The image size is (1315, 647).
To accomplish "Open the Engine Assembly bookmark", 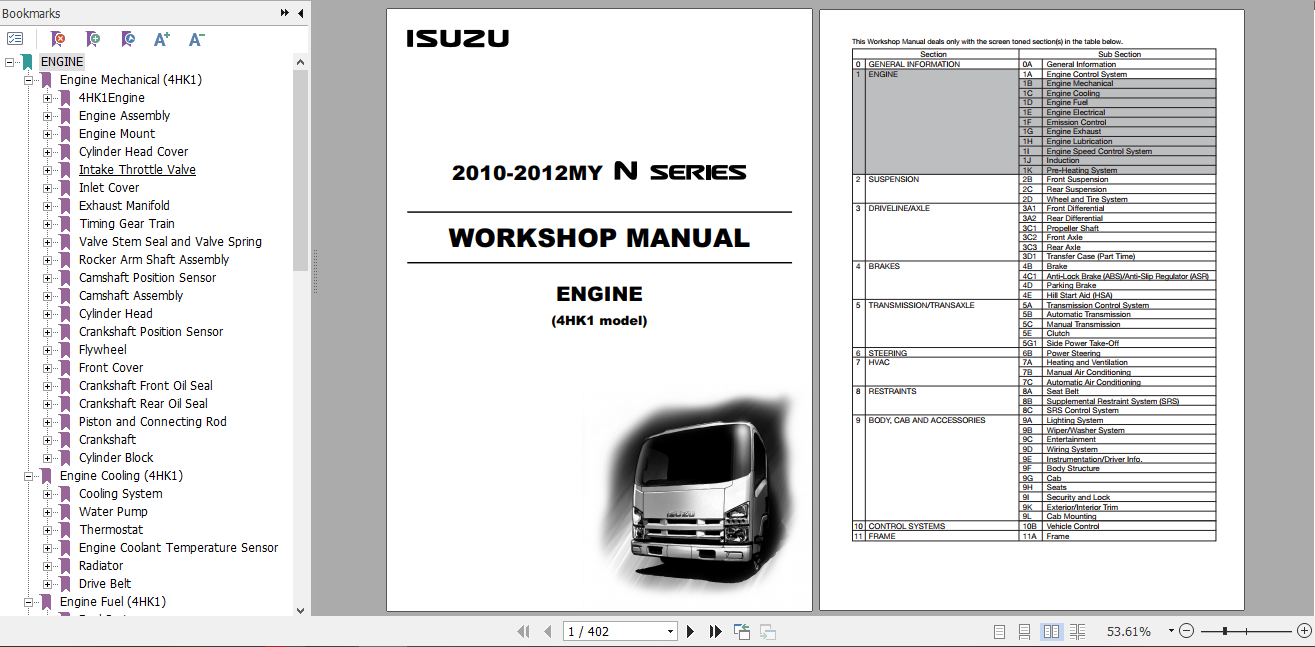I will point(125,116).
